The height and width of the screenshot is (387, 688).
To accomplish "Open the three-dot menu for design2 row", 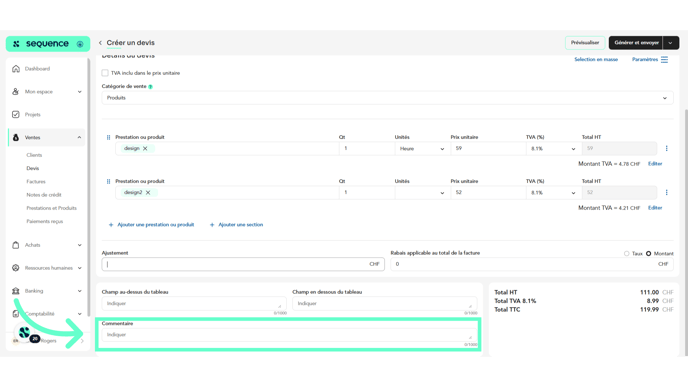I will (666, 193).
